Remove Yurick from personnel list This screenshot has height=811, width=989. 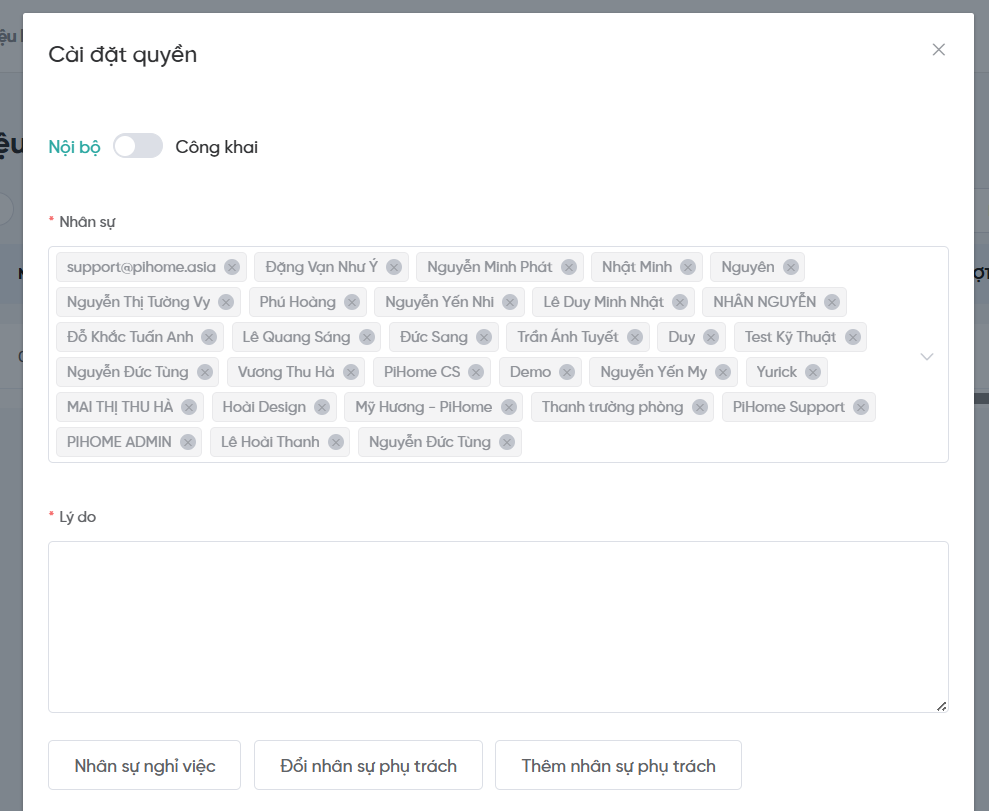(x=813, y=372)
